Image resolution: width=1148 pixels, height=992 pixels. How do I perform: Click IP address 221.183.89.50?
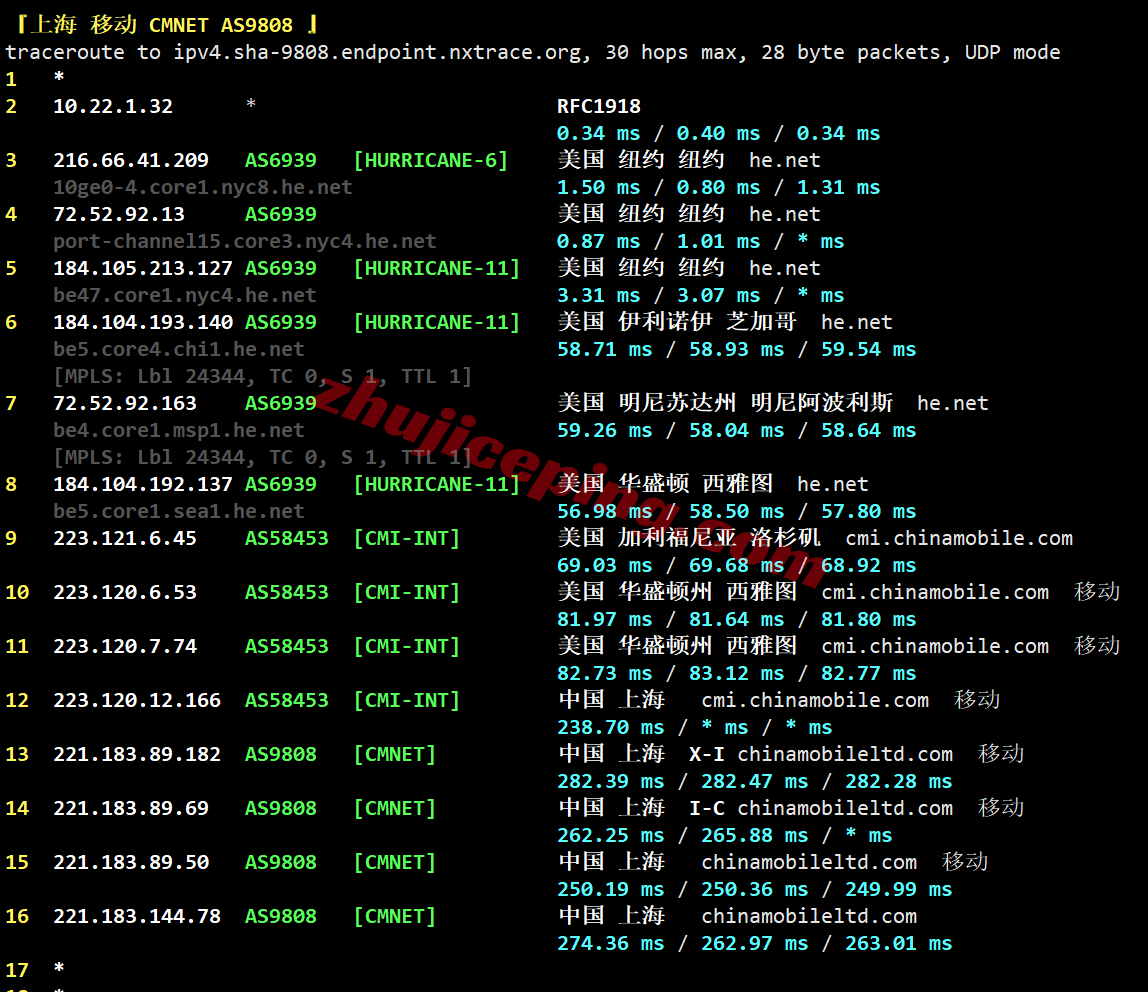(131, 862)
